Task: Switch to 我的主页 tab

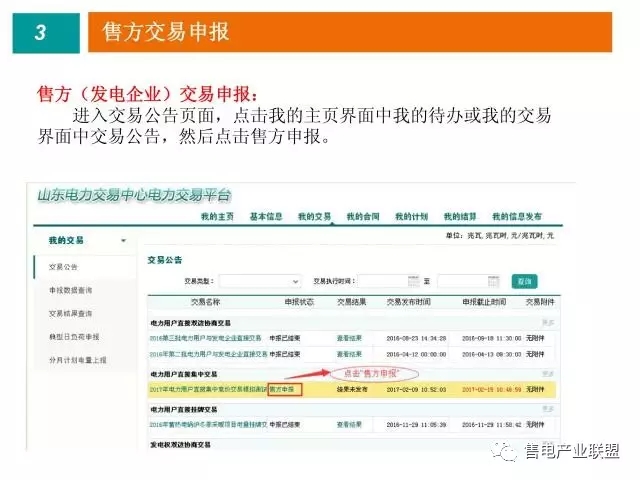Action: (217, 216)
